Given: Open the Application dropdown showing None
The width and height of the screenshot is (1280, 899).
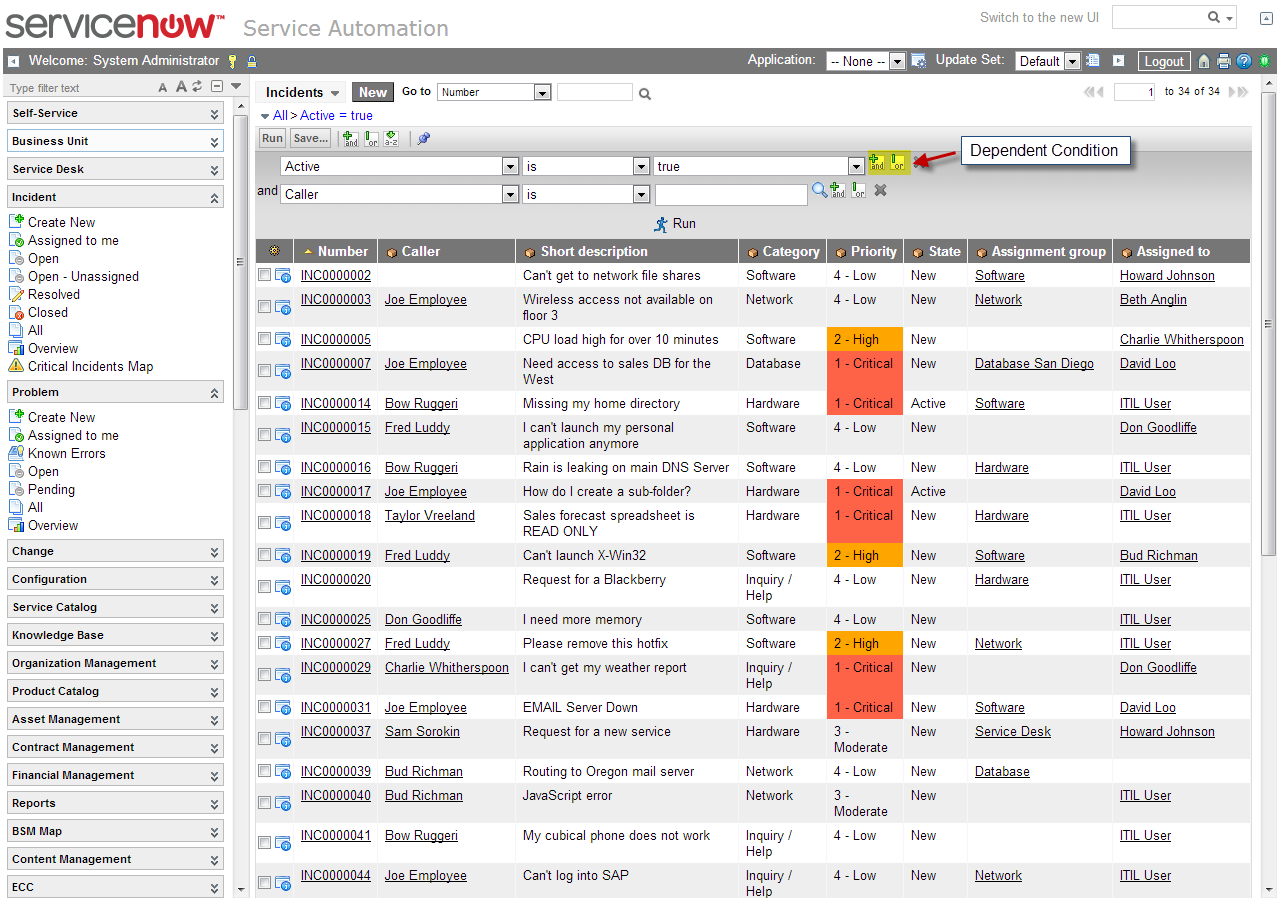Looking at the screenshot, I should [866, 61].
